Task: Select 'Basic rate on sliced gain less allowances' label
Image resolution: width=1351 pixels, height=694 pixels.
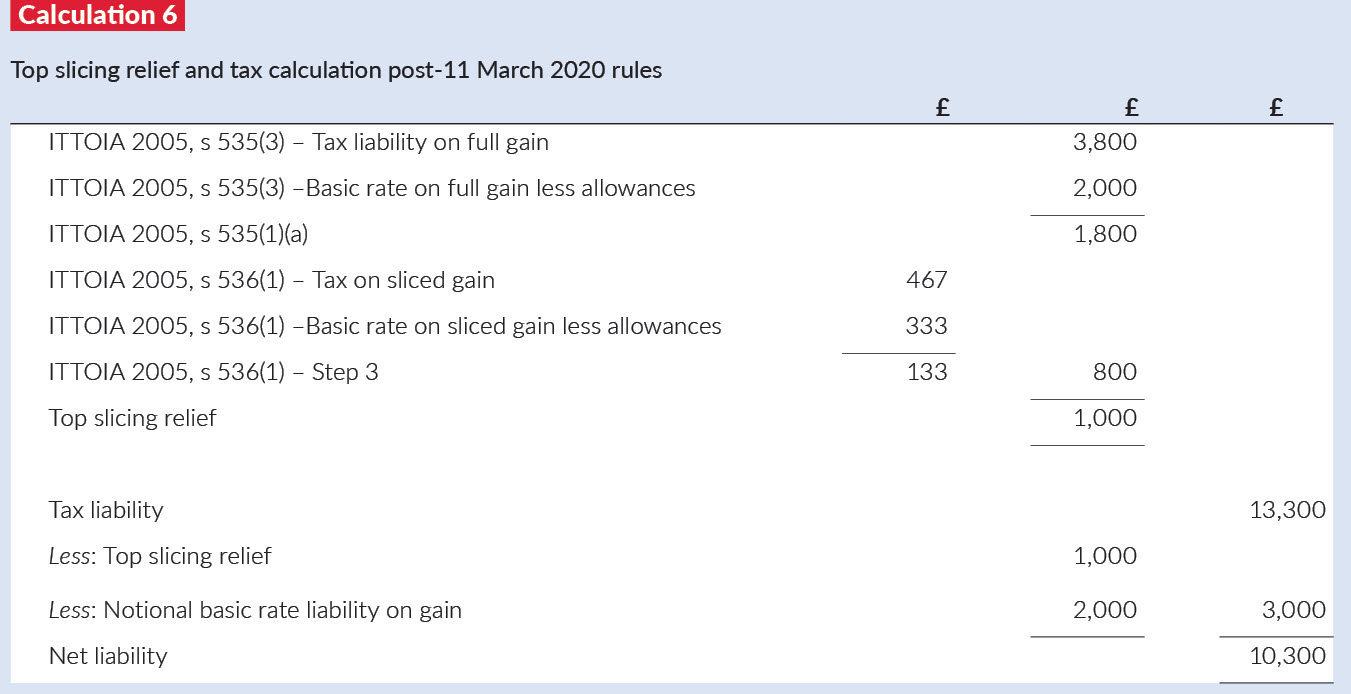Action: tap(385, 326)
